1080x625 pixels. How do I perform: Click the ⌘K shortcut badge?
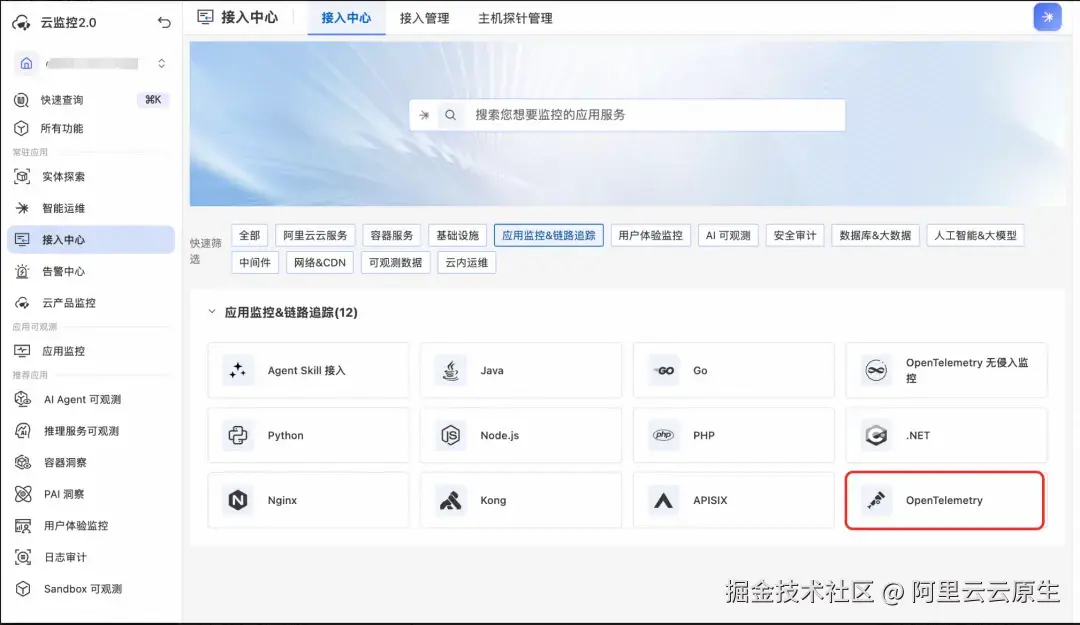tap(153, 100)
